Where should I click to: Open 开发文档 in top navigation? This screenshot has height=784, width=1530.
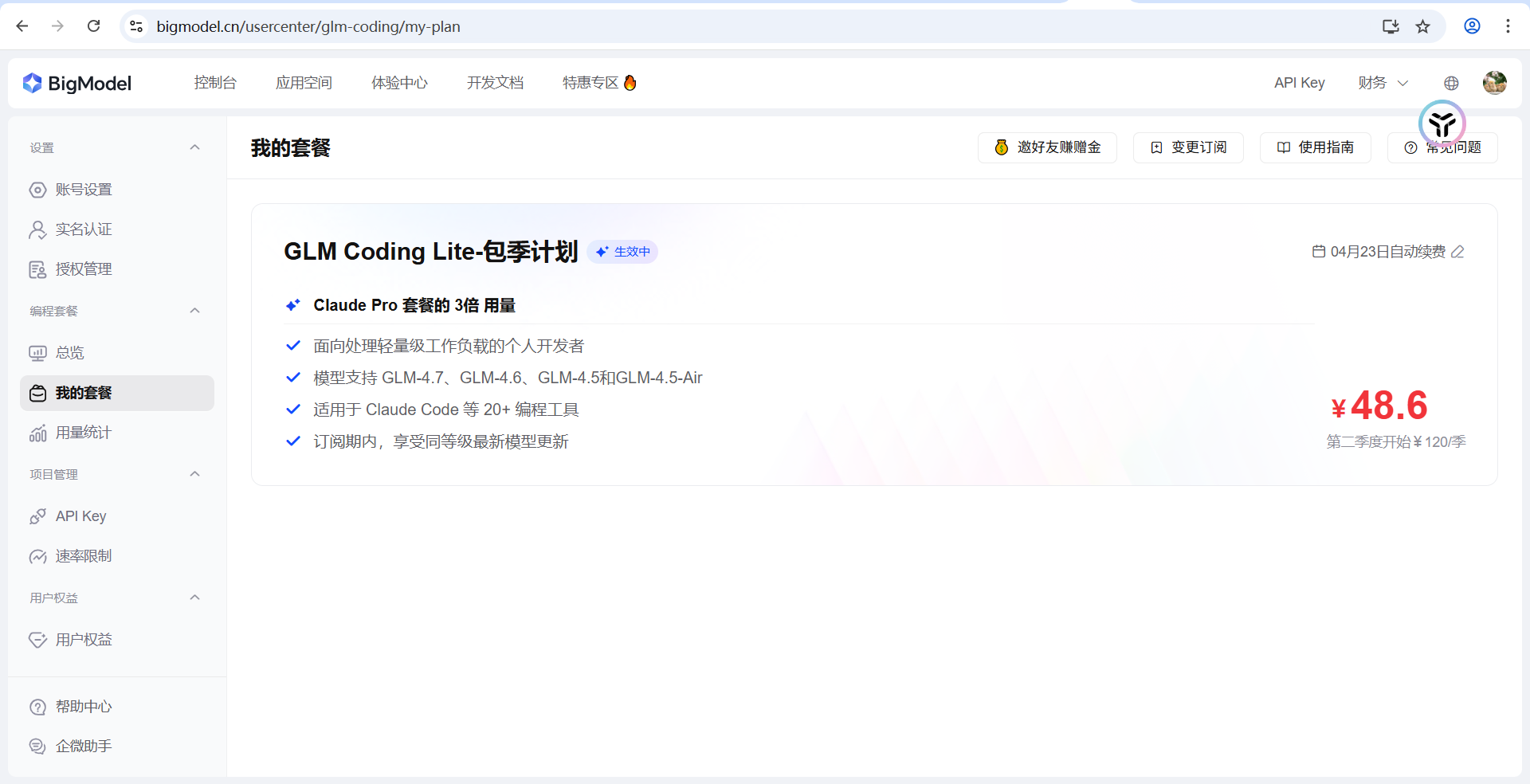coord(495,83)
